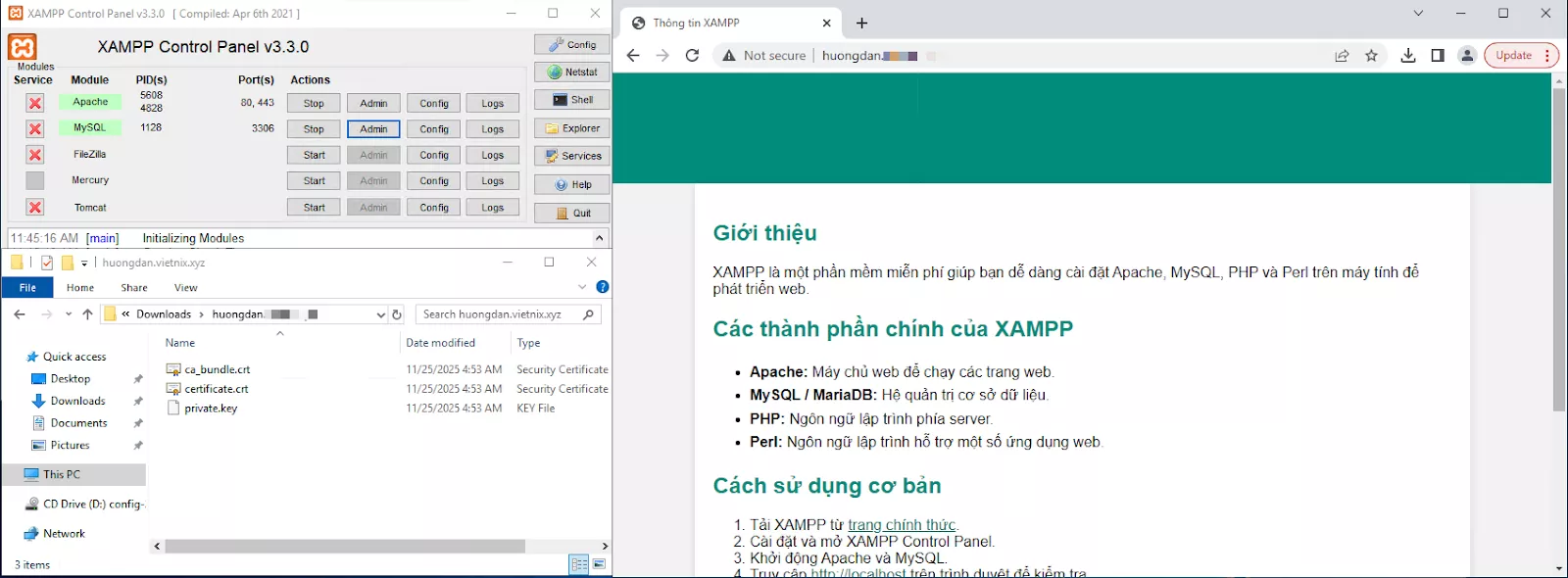This screenshot has width=1568, height=578.
Task: Open File tab in File Explorer
Action: [27, 287]
